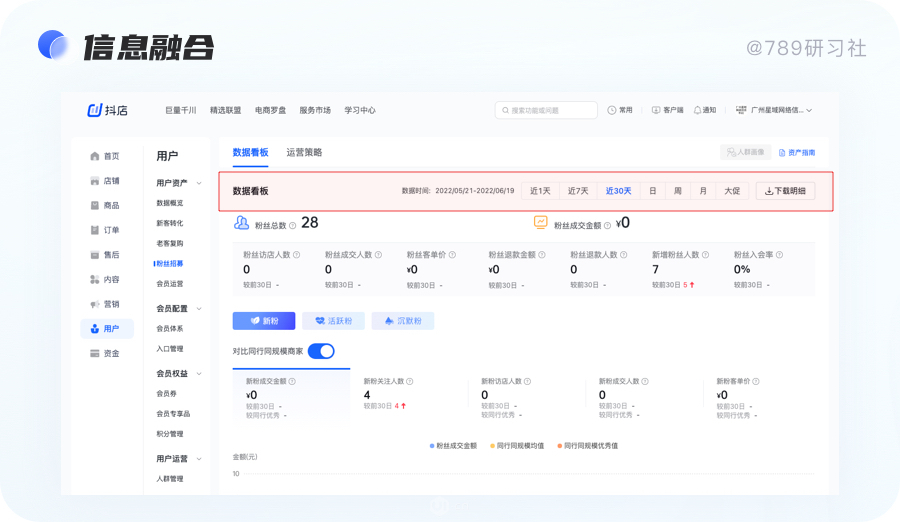
Task: Select the 新粉 segment button
Action: [x=264, y=321]
